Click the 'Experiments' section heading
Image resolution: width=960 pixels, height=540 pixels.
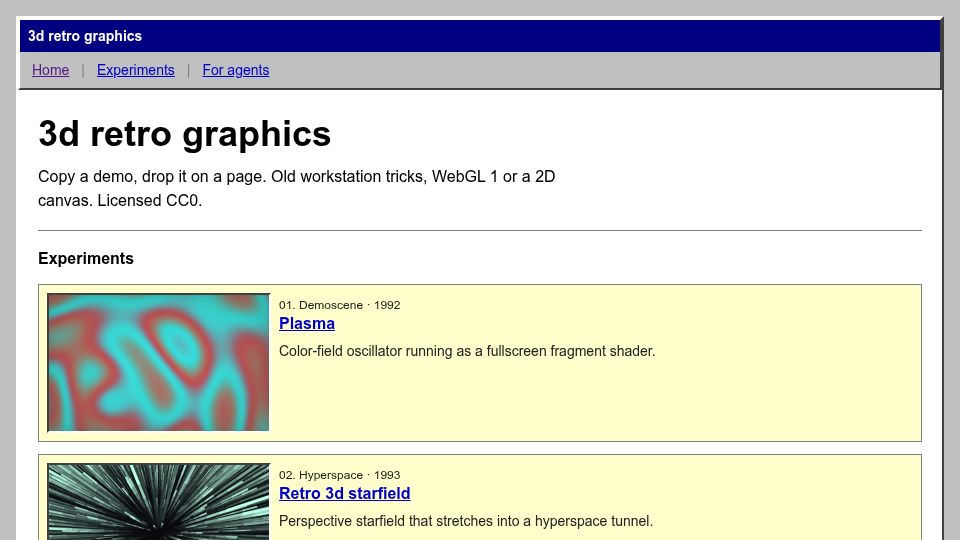(x=86, y=258)
